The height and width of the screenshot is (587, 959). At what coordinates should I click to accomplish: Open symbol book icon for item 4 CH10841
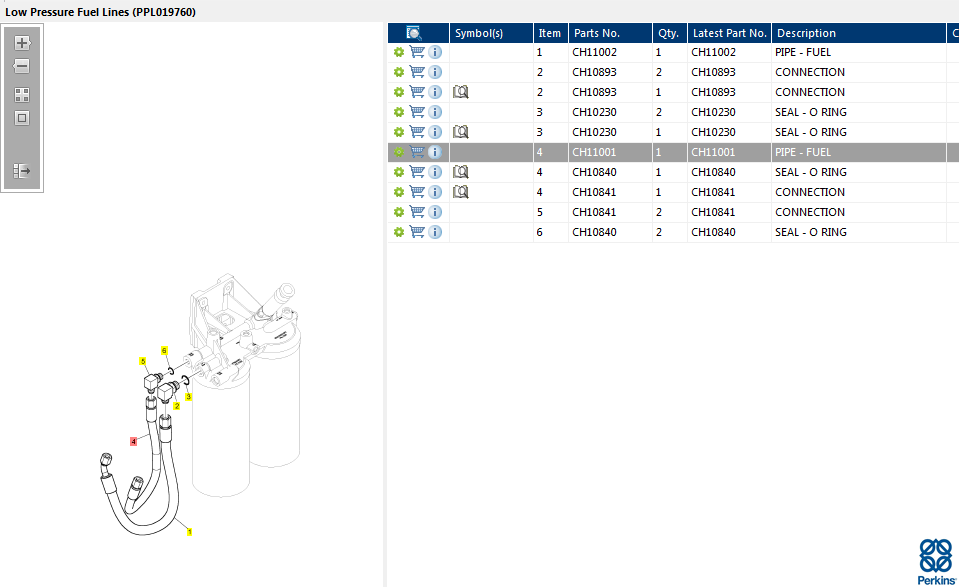pyautogui.click(x=461, y=192)
